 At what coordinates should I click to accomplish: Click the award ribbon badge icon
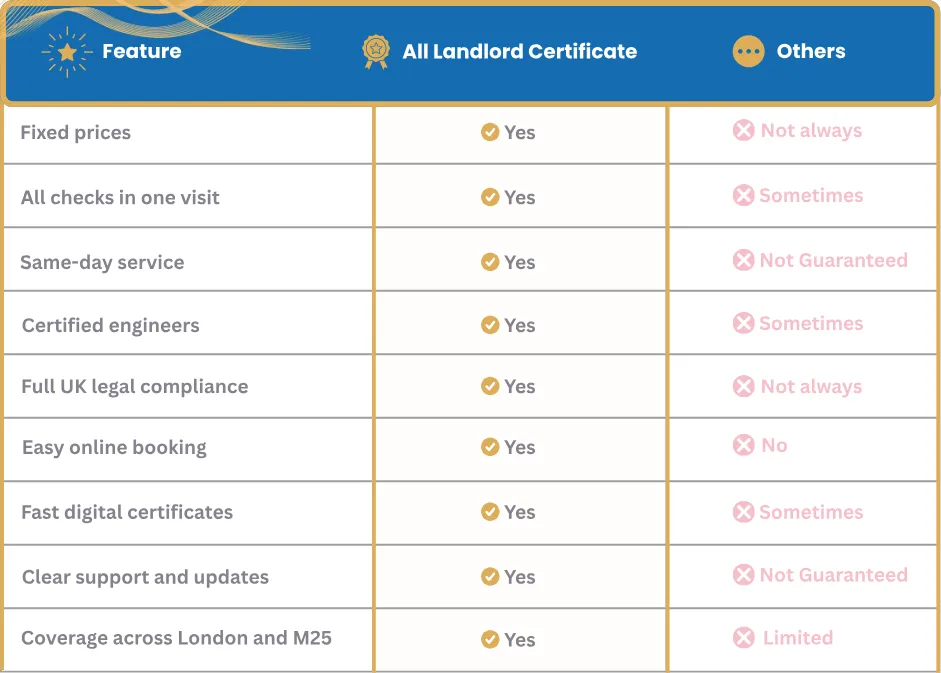376,52
